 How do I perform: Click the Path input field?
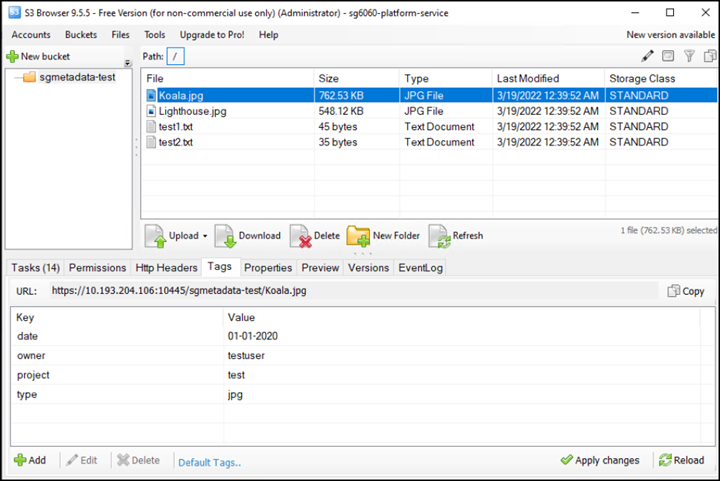pos(175,56)
